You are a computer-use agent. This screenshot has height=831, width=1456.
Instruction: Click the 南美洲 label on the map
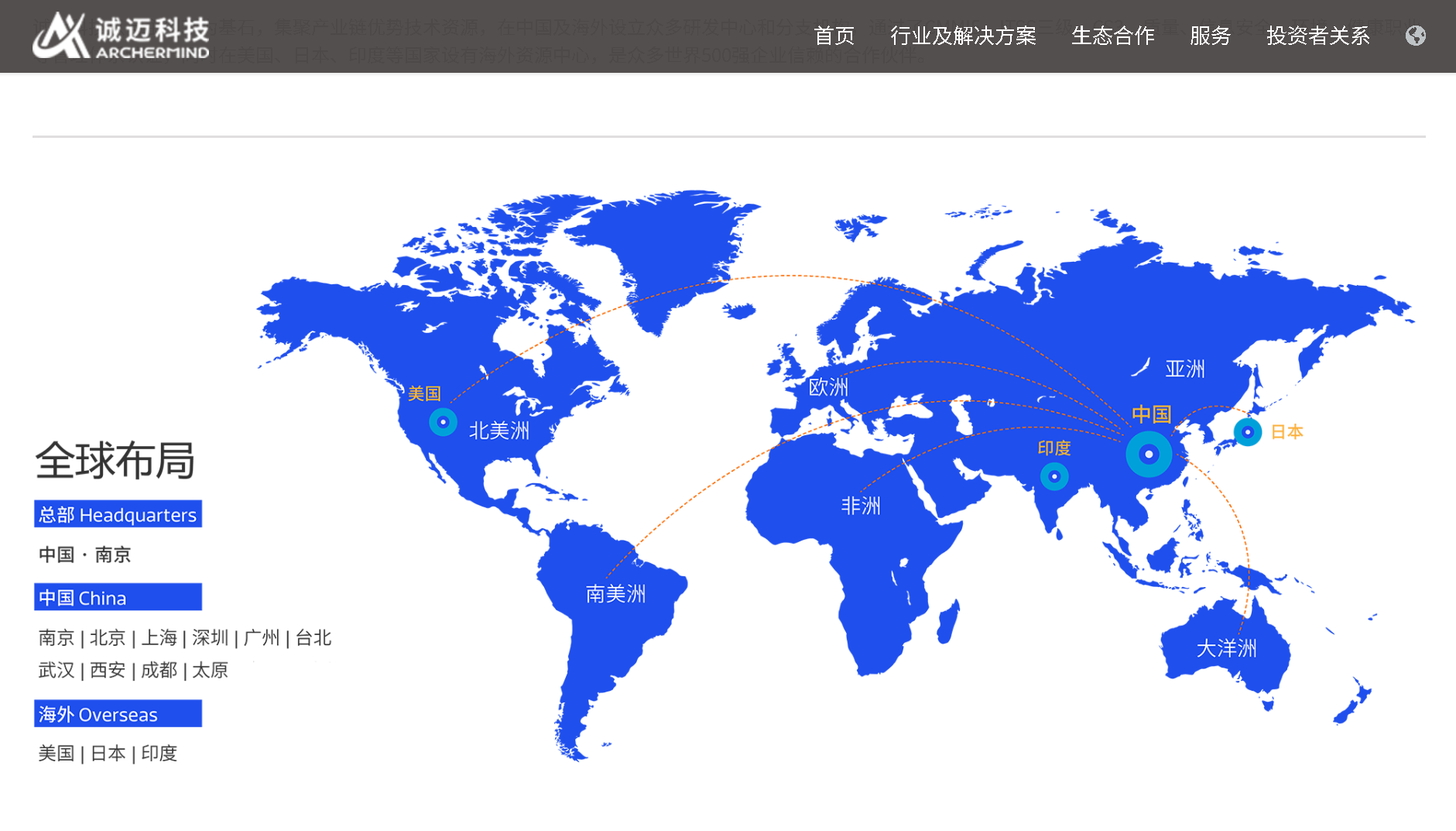coord(615,594)
